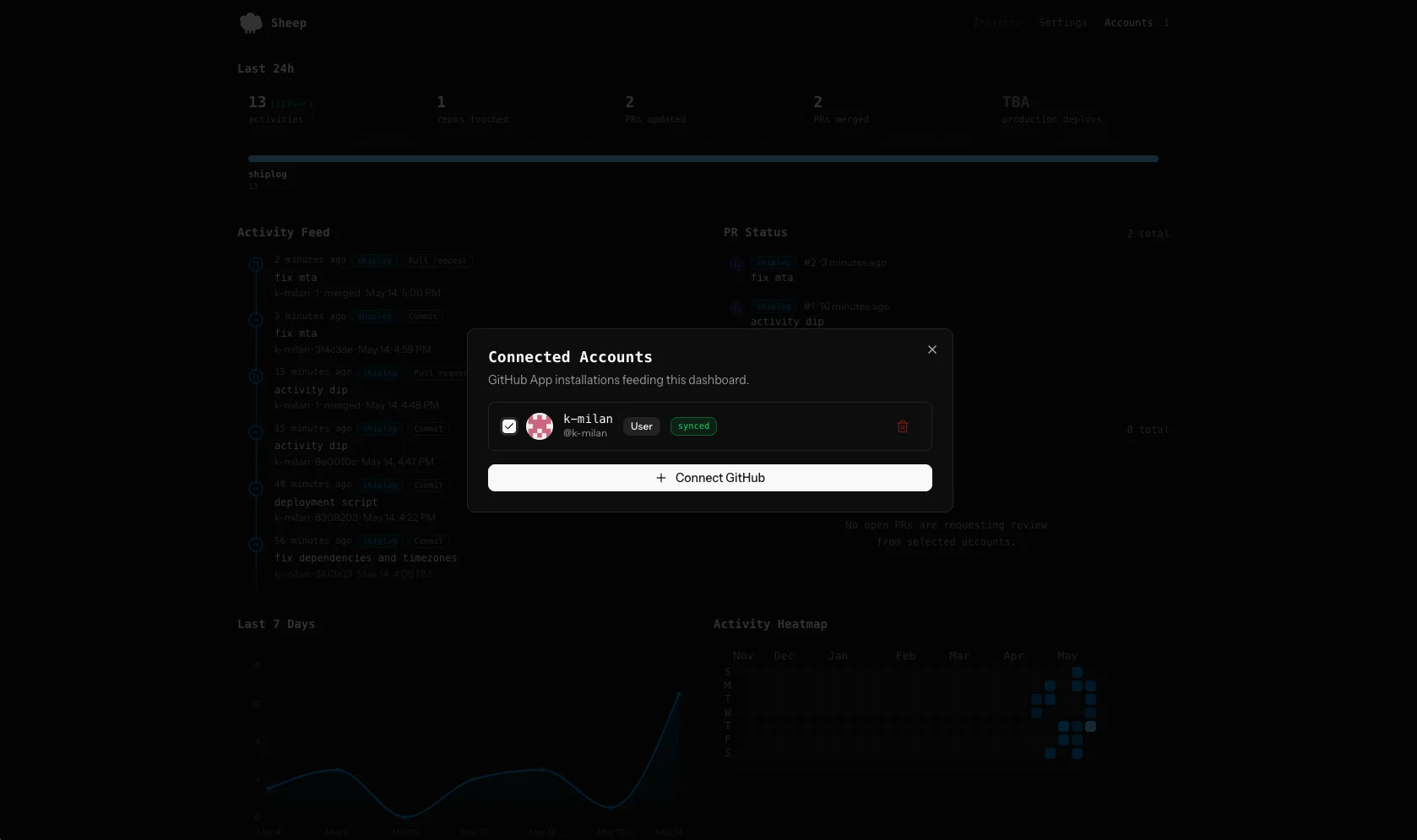Viewport: 1417px width, 840px height.
Task: Click the 'PRs updated' stat
Action: point(655,110)
